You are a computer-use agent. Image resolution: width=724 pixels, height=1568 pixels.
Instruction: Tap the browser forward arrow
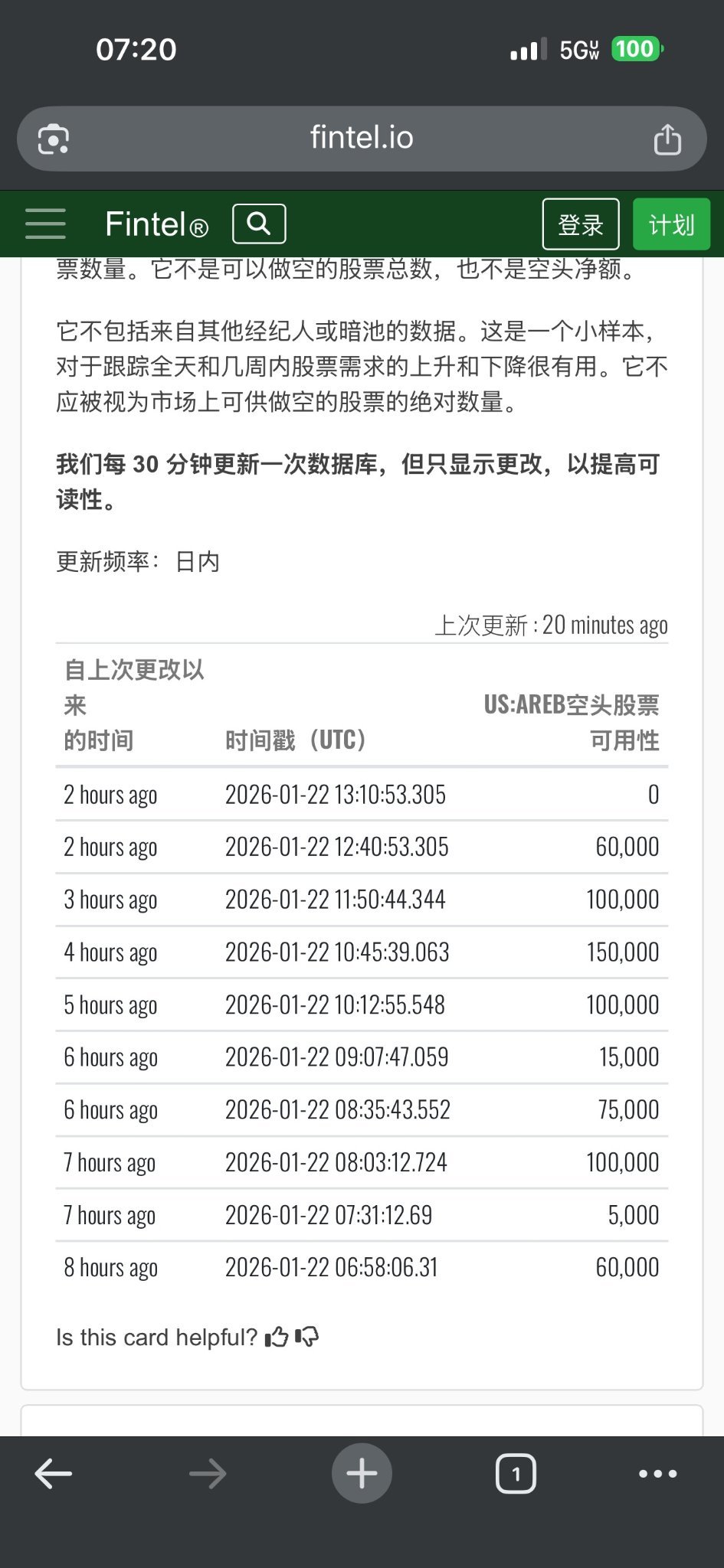point(208,1473)
